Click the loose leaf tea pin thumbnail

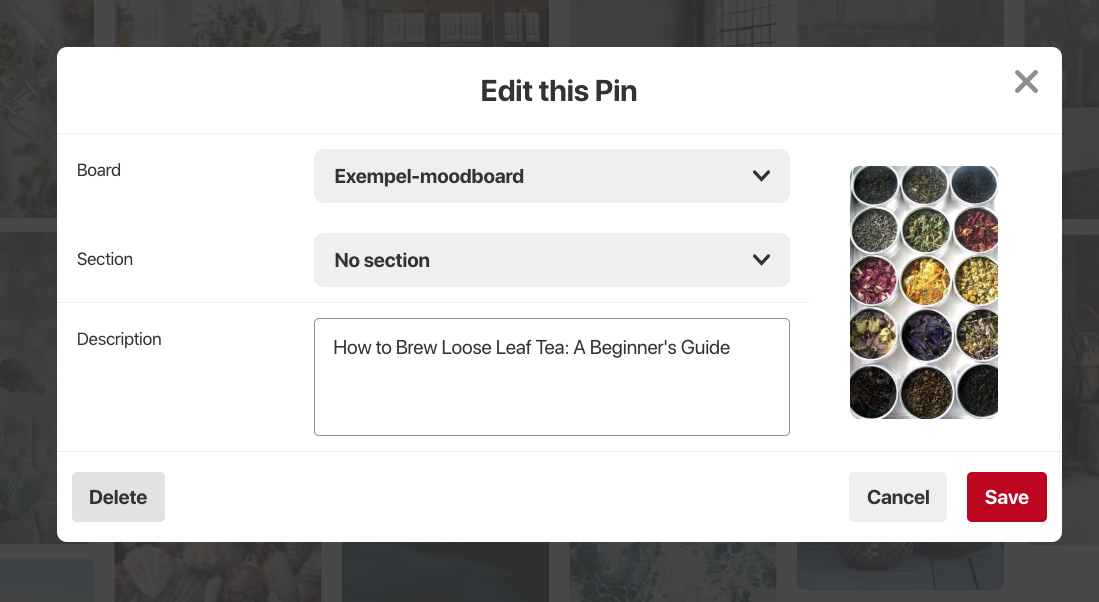pyautogui.click(x=924, y=292)
